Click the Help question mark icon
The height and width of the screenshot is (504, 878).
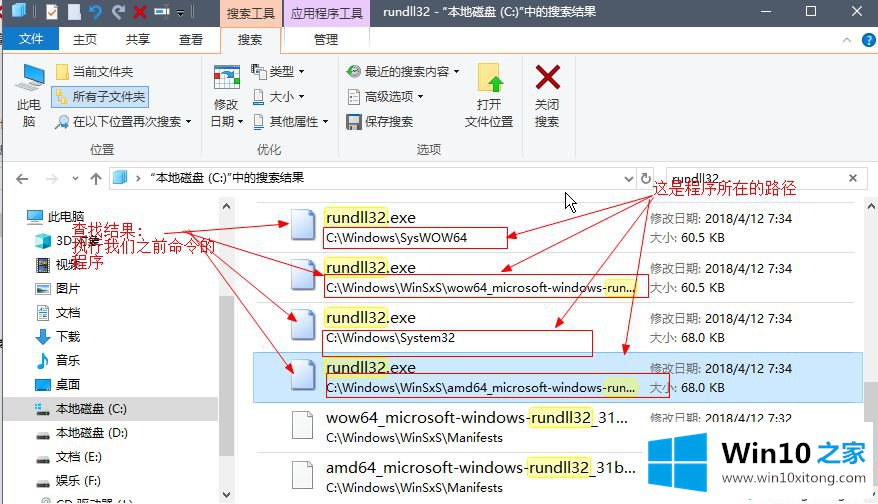(x=868, y=40)
